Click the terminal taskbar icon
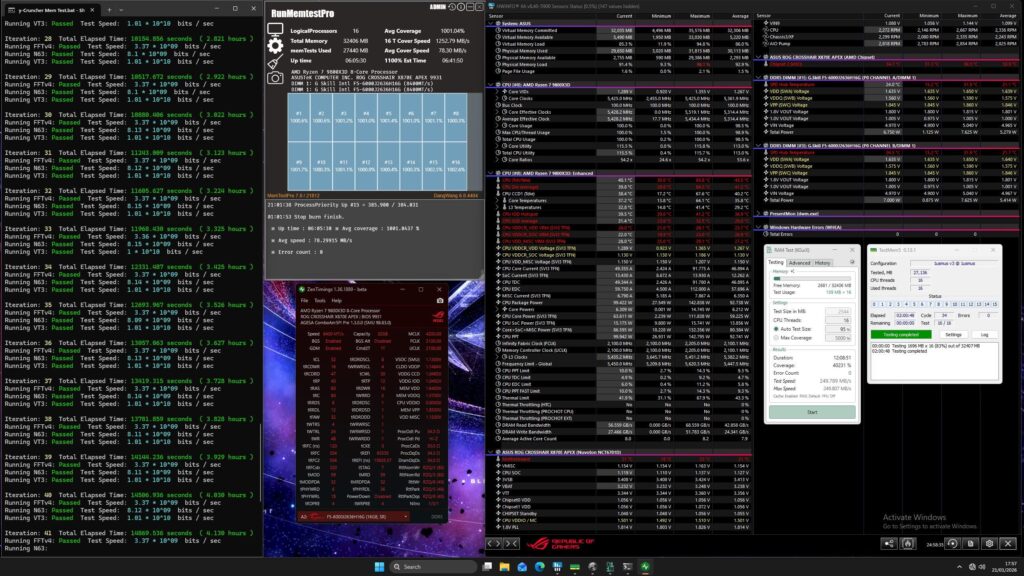1024x576 pixels. tap(627, 566)
